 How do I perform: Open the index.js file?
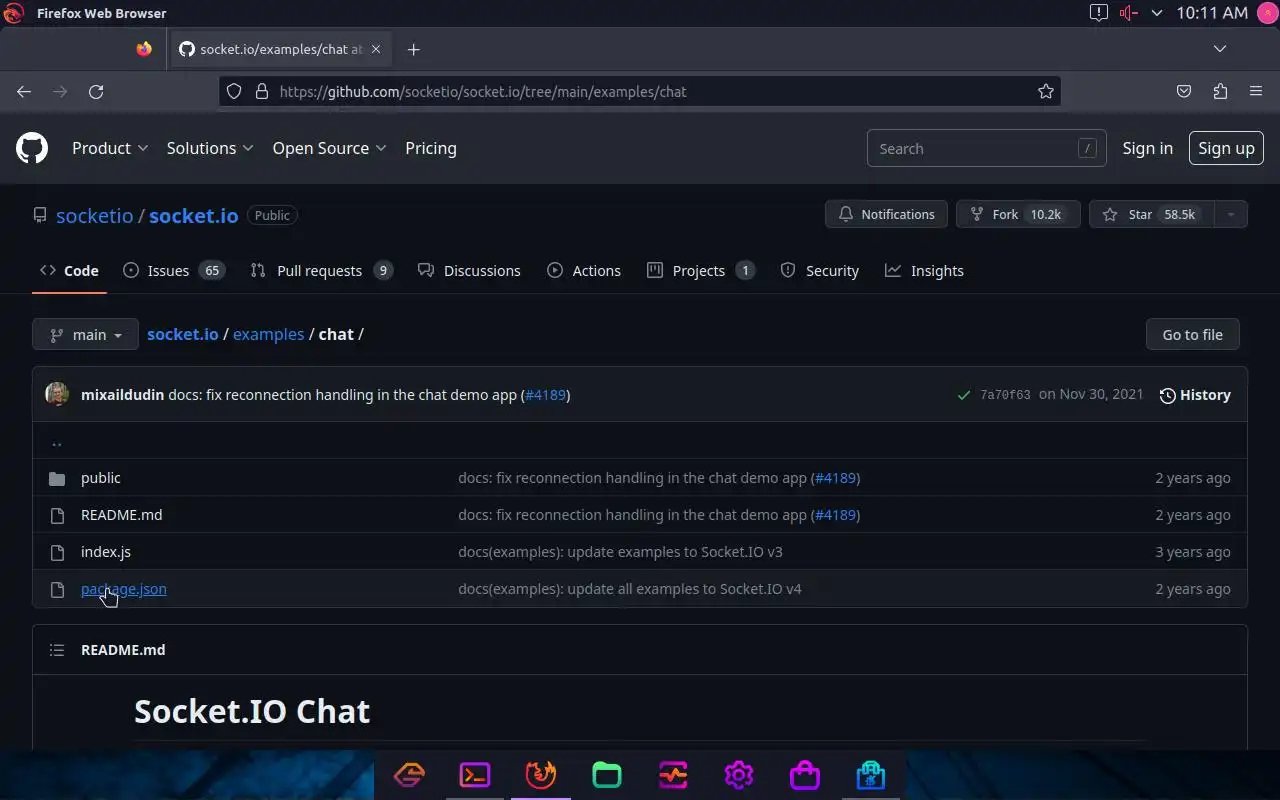(106, 552)
